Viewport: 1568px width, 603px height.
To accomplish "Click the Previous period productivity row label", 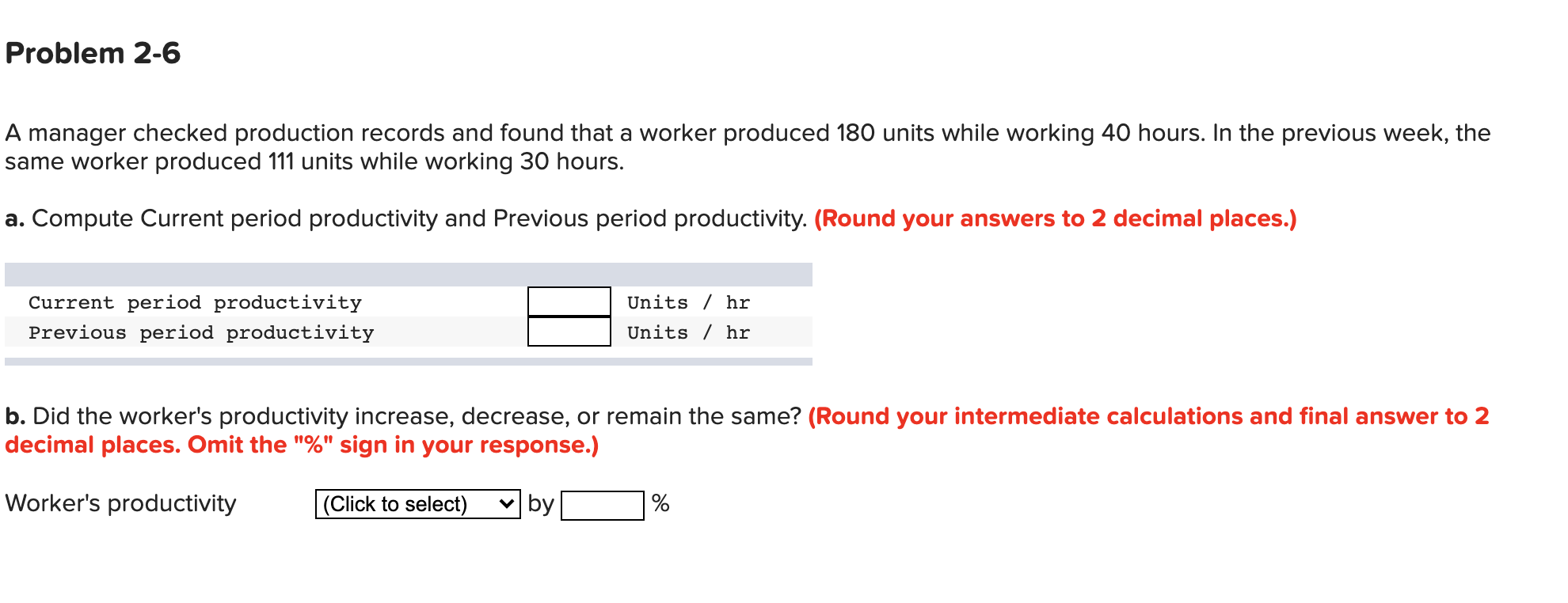I will (x=201, y=332).
